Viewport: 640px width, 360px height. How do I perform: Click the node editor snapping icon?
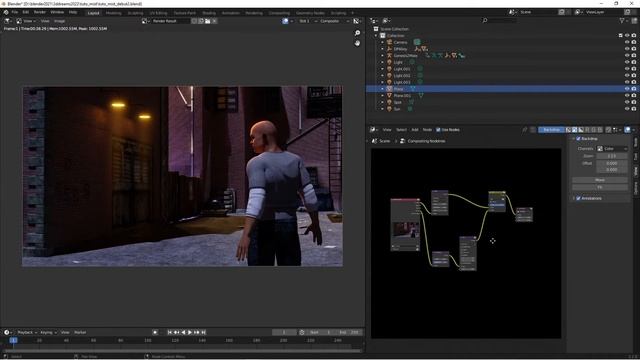click(x=609, y=130)
